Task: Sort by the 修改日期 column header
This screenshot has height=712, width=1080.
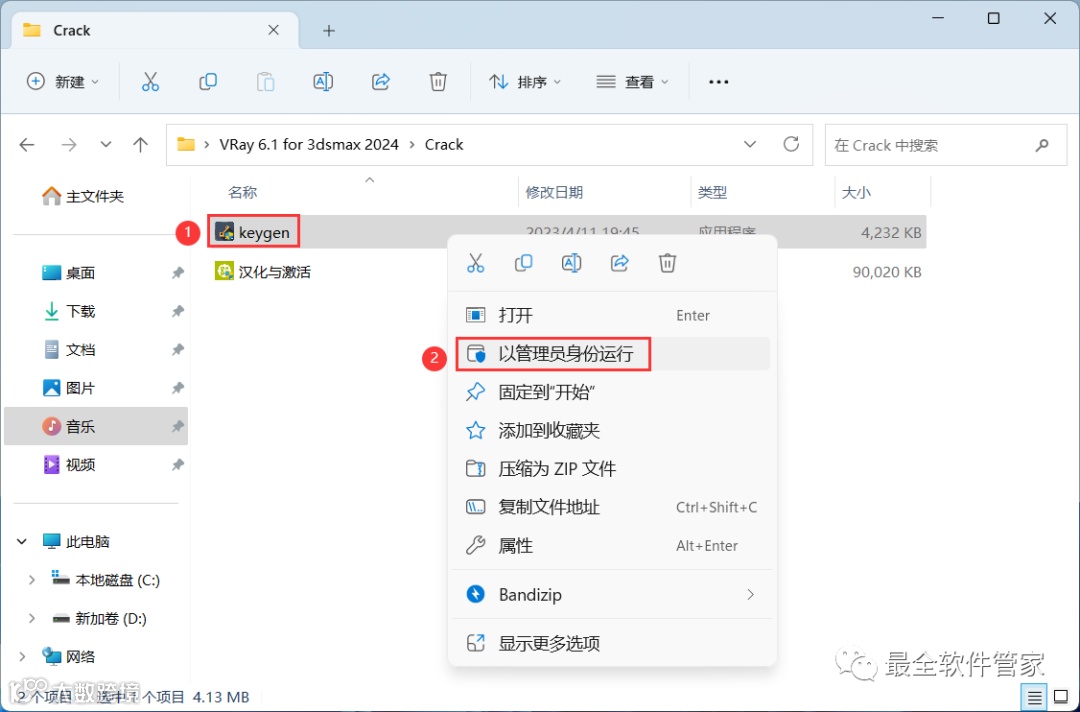Action: click(x=554, y=192)
